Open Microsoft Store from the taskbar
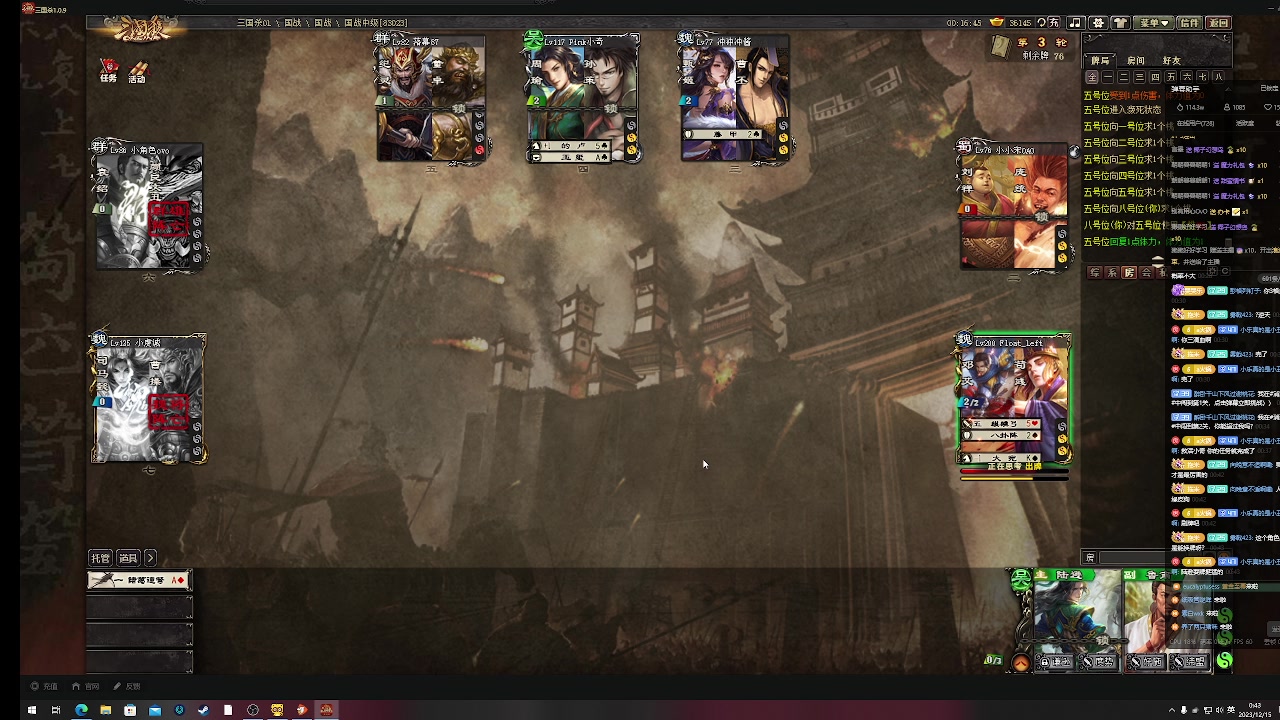 [x=130, y=710]
